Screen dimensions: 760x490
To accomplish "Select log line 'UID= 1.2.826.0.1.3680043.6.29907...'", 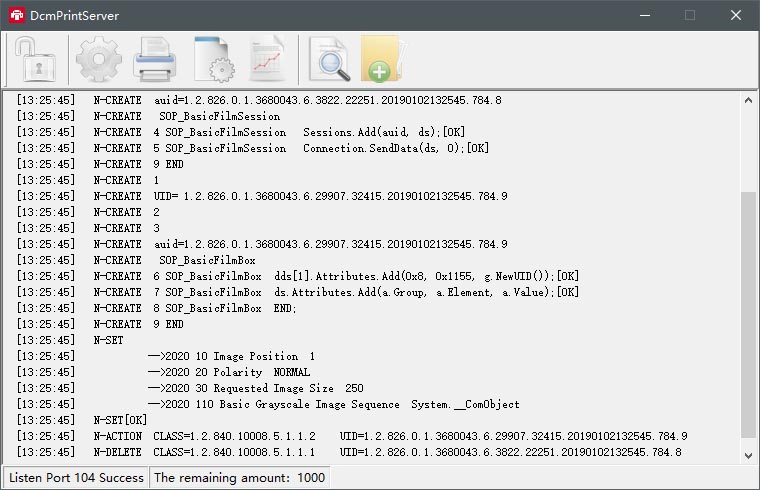I will pyautogui.click(x=262, y=196).
